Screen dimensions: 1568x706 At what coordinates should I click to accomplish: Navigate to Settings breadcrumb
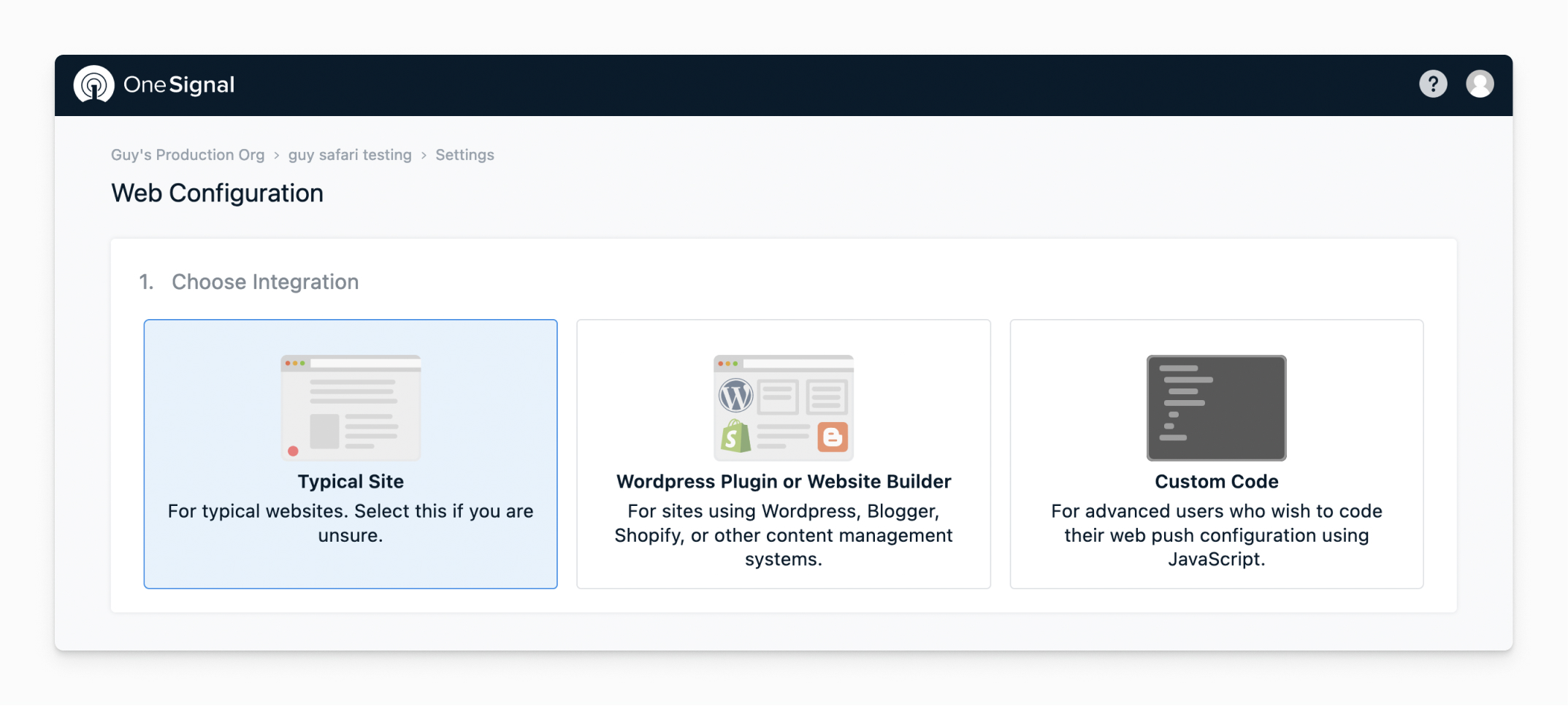point(464,155)
